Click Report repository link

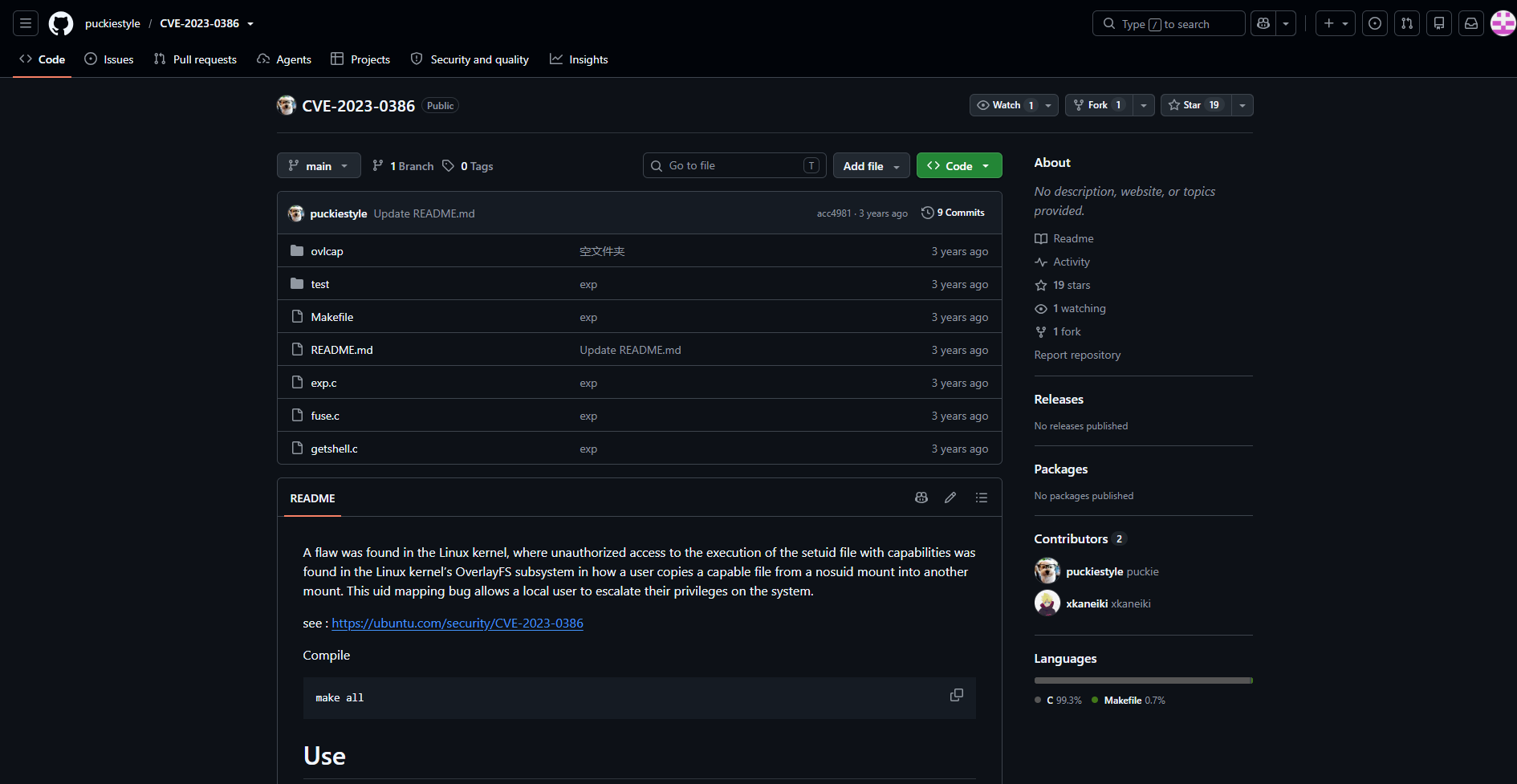click(x=1077, y=355)
